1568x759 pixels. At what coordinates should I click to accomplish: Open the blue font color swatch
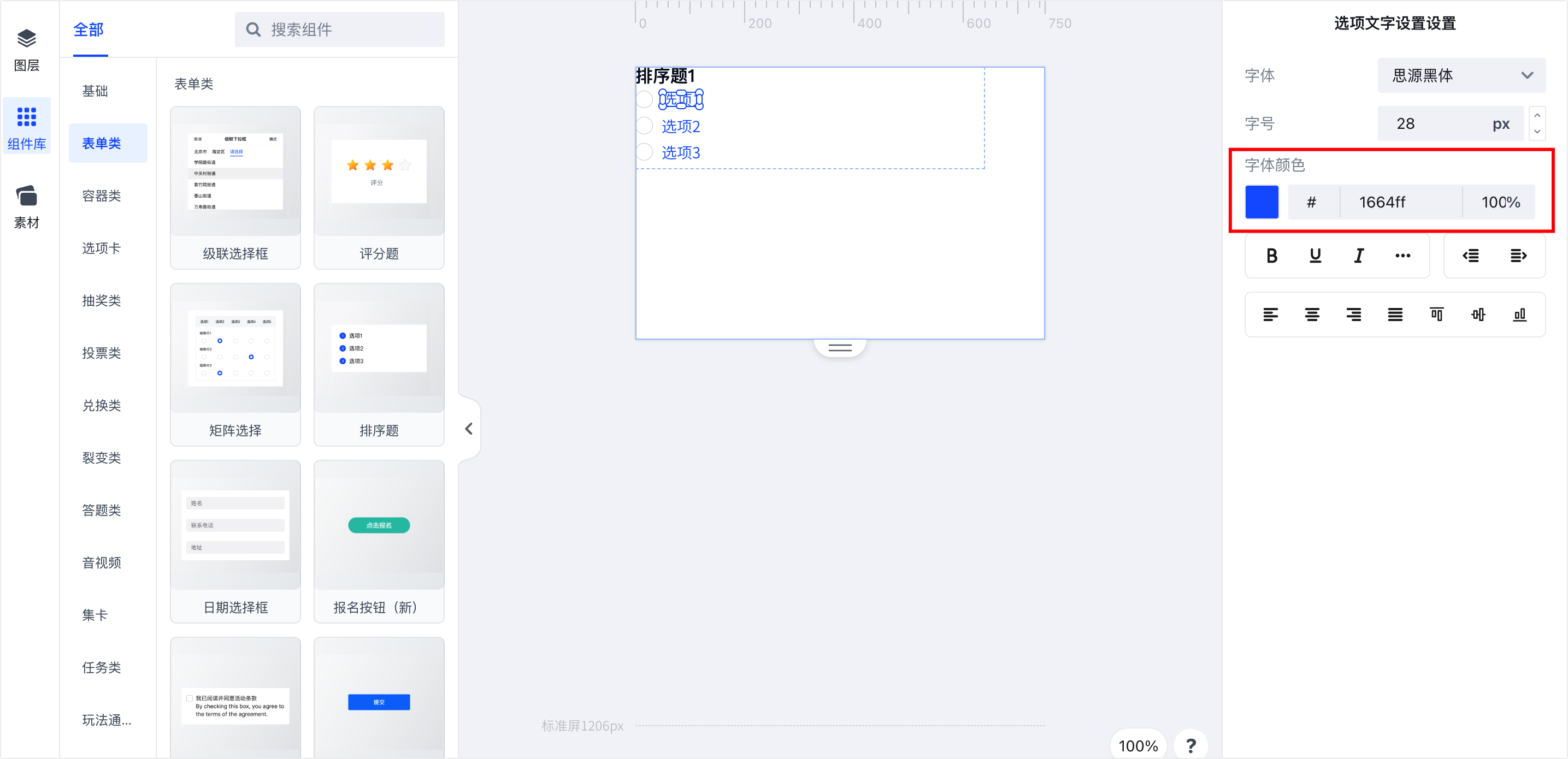[x=1261, y=202]
